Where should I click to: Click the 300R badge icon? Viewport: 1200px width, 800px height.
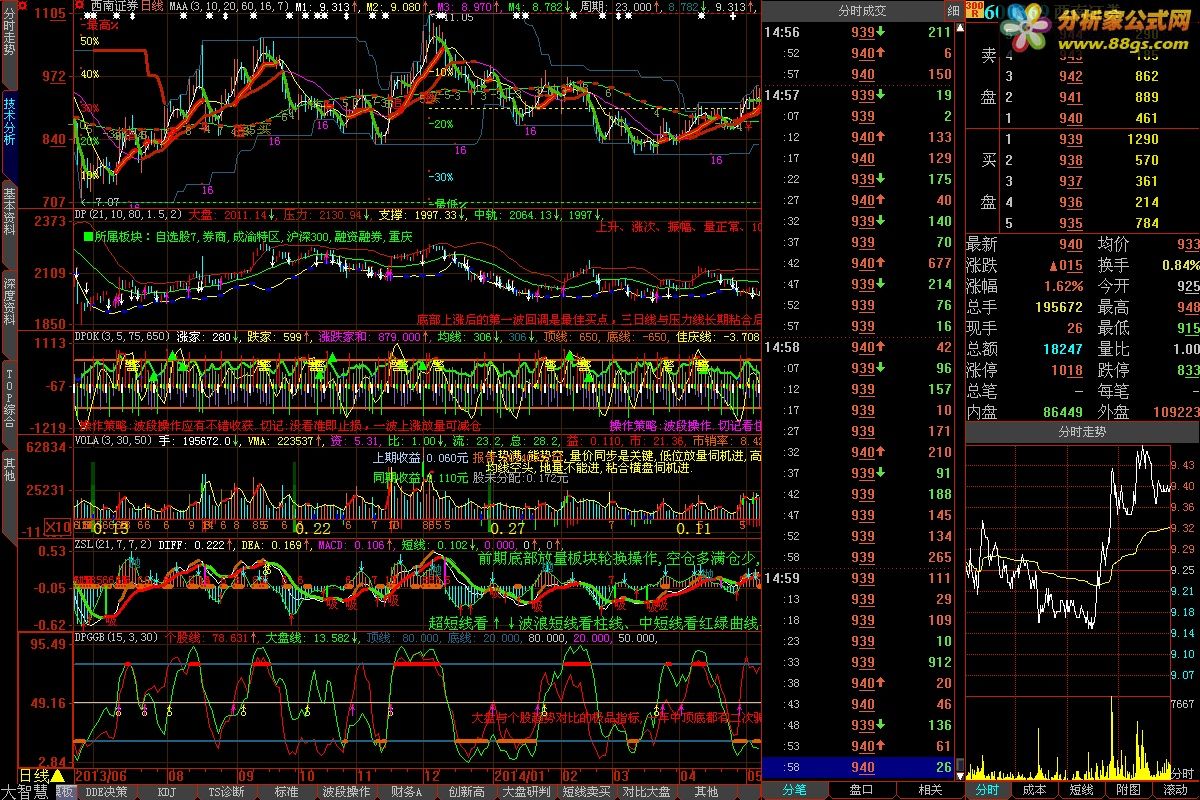click(974, 12)
